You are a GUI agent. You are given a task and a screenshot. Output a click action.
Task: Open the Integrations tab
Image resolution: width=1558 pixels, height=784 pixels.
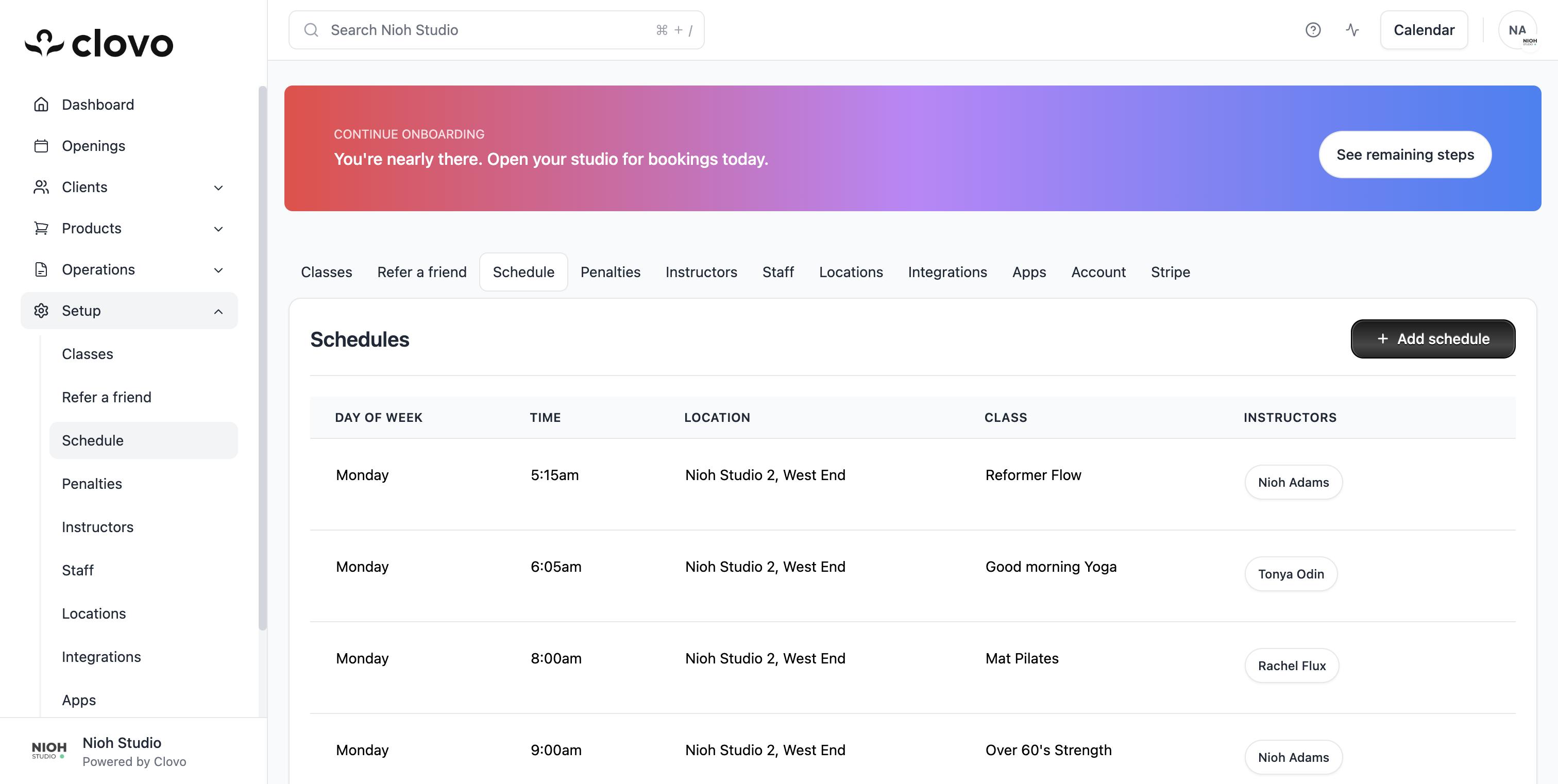[x=947, y=272]
